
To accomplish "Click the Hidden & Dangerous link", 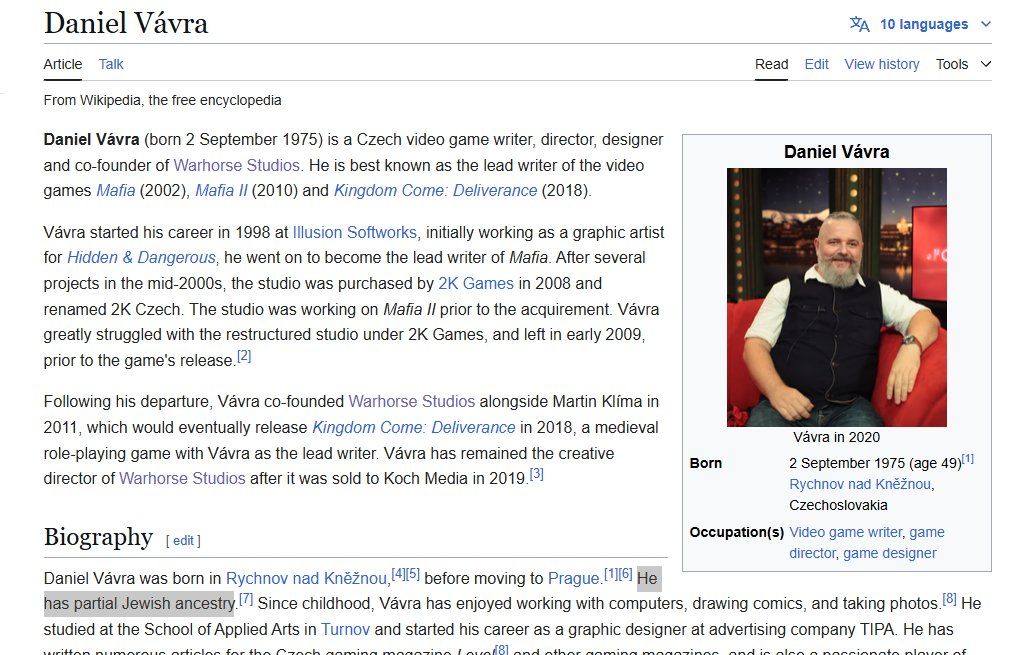I will pos(141,257).
